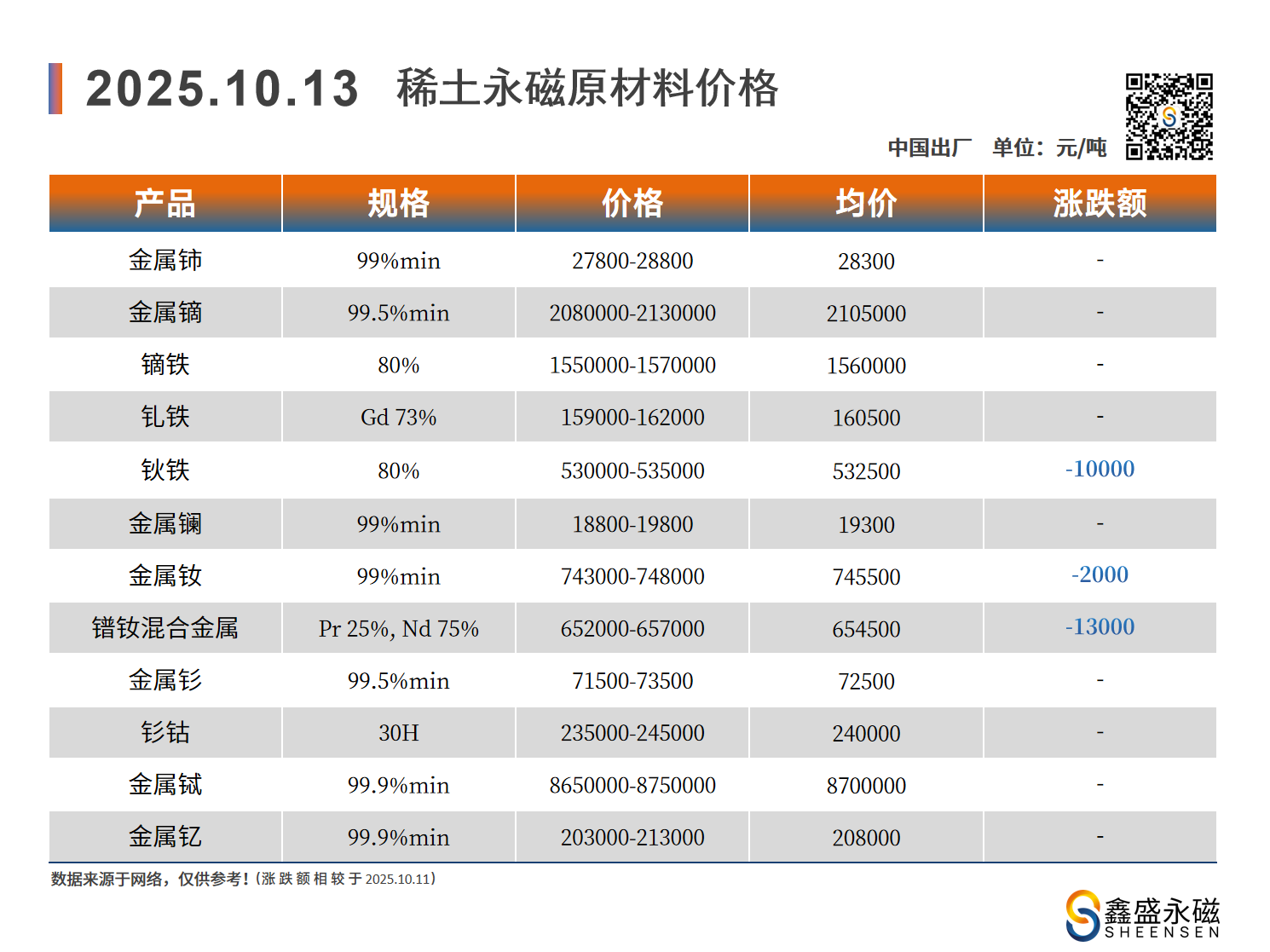The width and height of the screenshot is (1270, 952).
Task: Click the SHEENSEN logo at bottom right
Action: click(x=1142, y=915)
